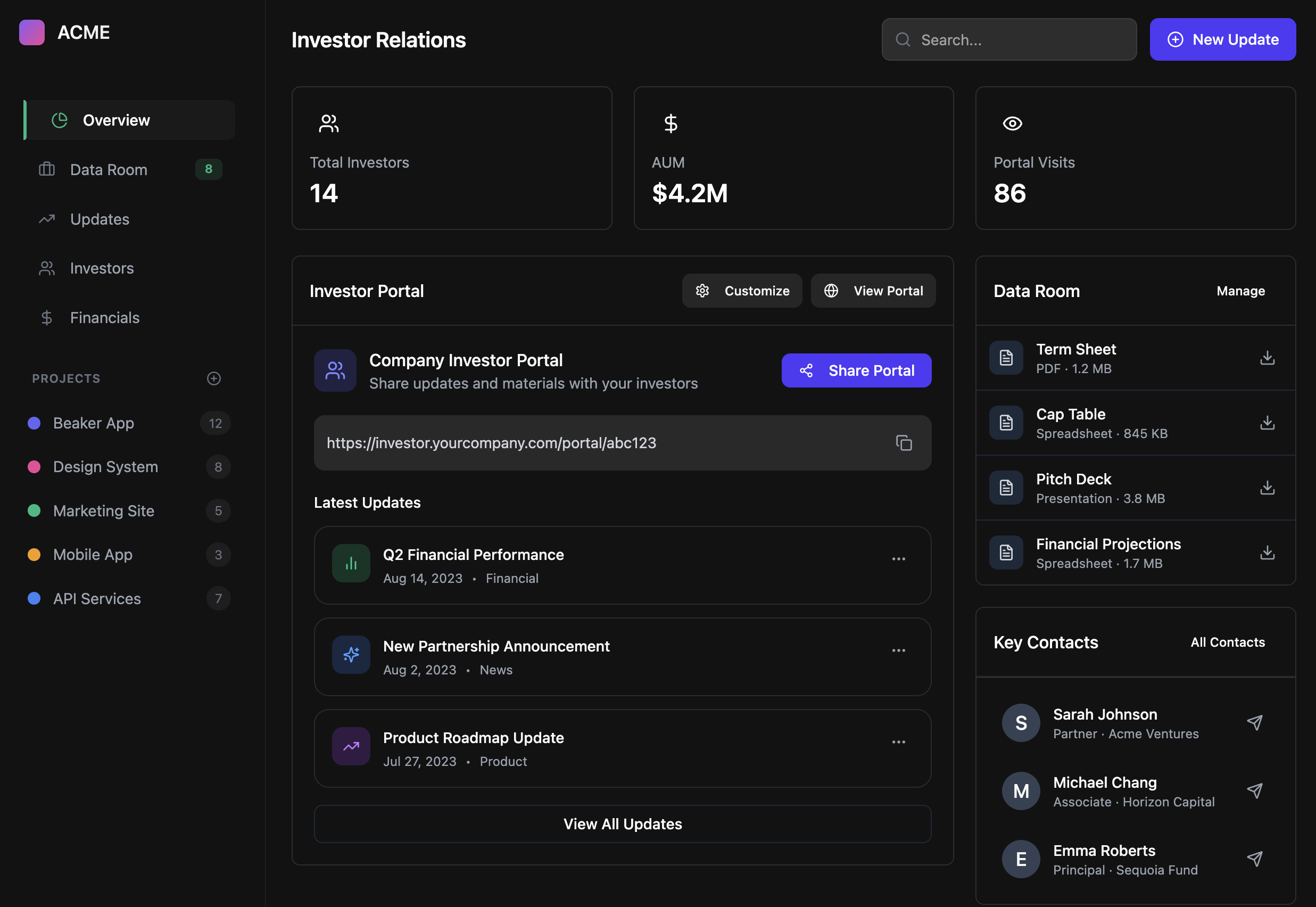
Task: Add a new project with the plus icon
Action: coord(213,378)
